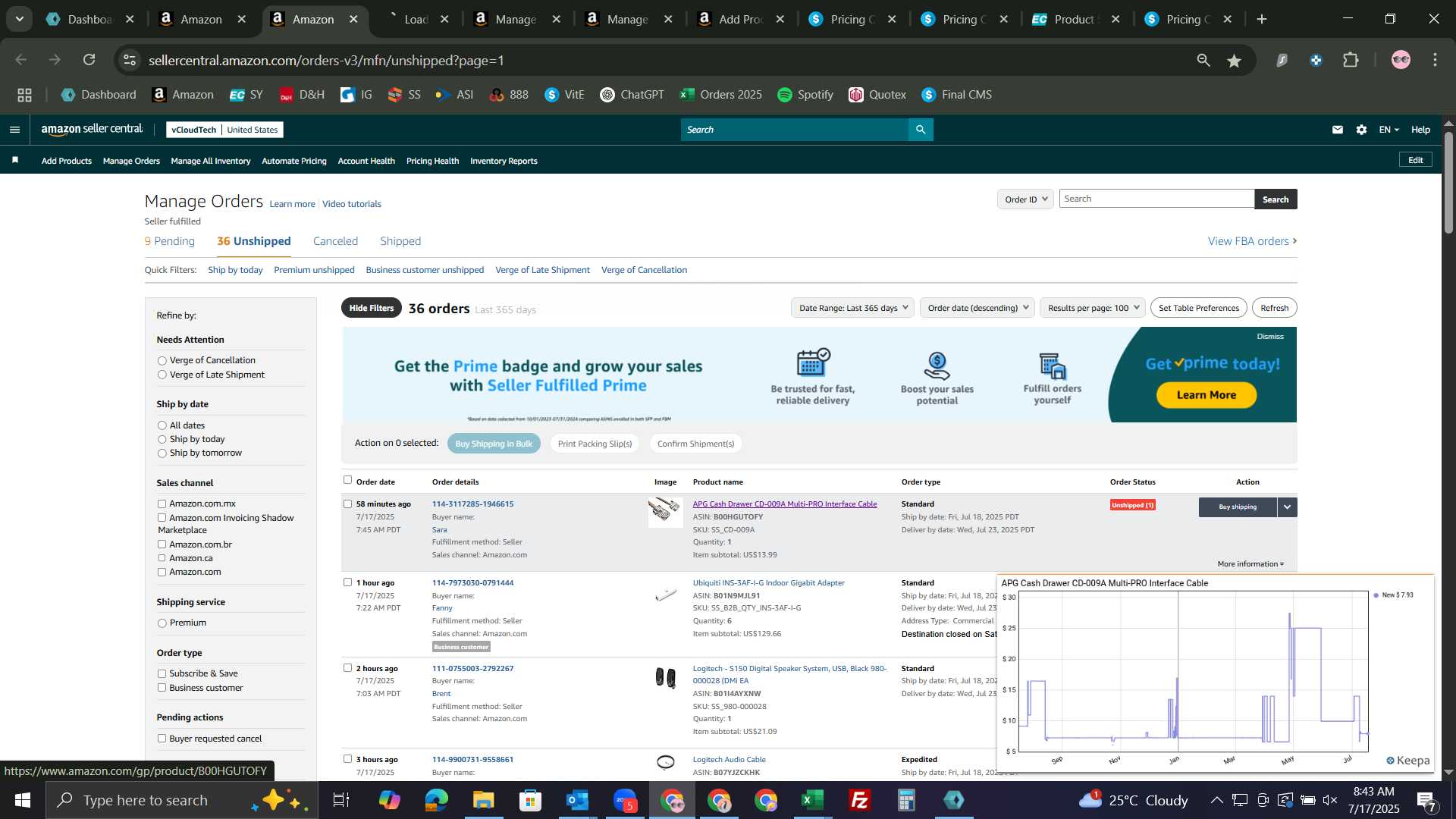Select the Ship by tomorrow radio option
This screenshot has height=819, width=1456.
(x=162, y=453)
